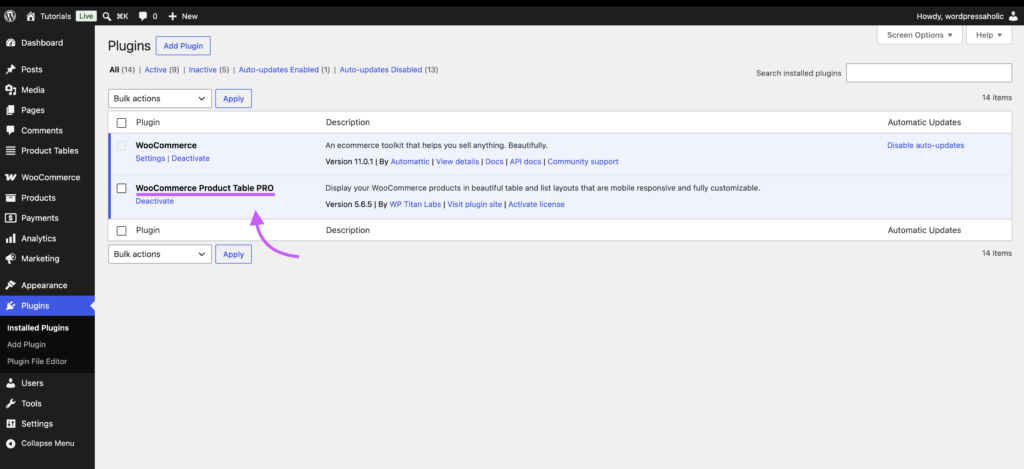This screenshot has width=1024, height=469.
Task: Click the WordPress logo icon
Action: (10, 16)
